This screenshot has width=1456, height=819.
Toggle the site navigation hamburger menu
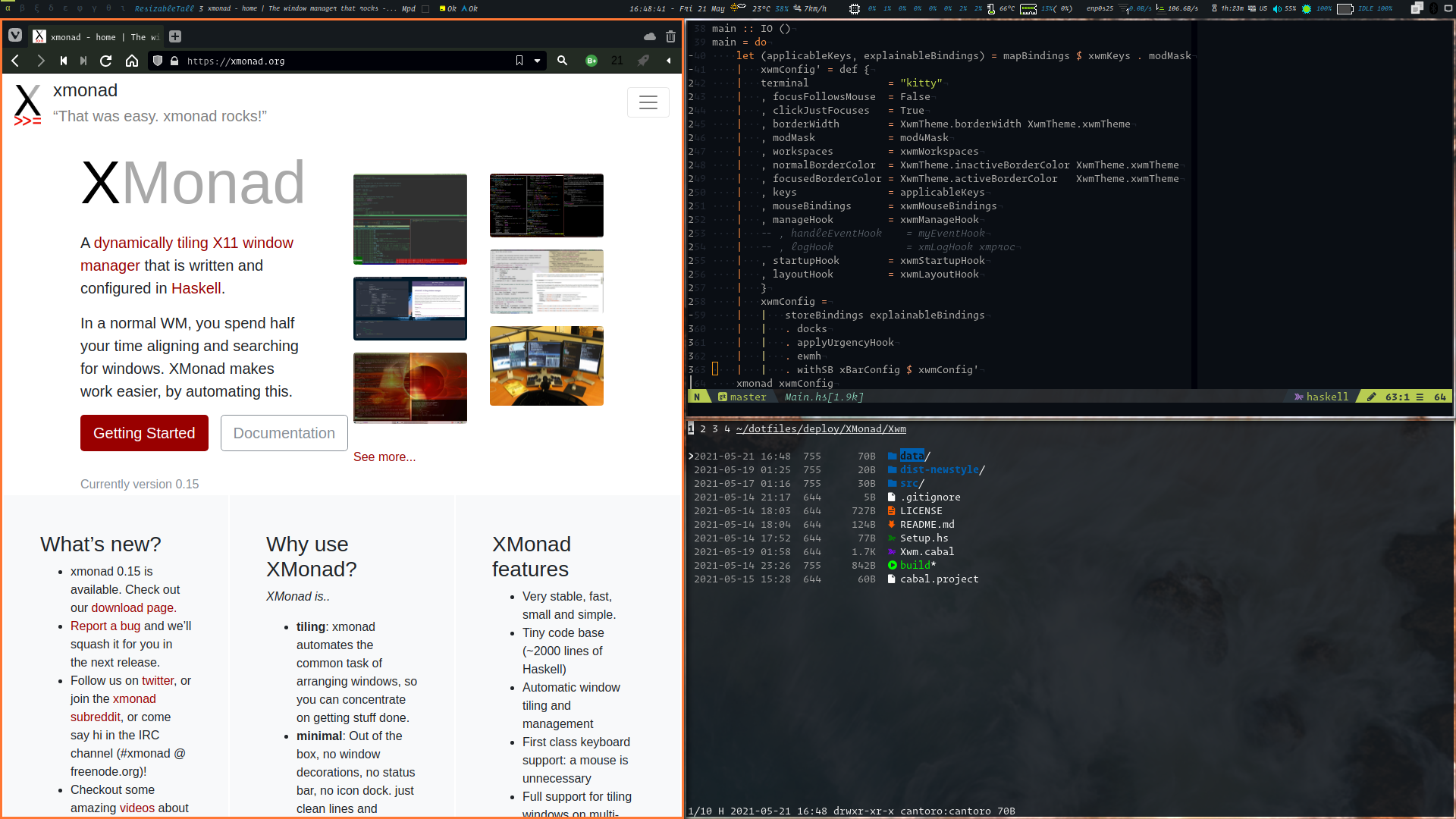pyautogui.click(x=648, y=102)
